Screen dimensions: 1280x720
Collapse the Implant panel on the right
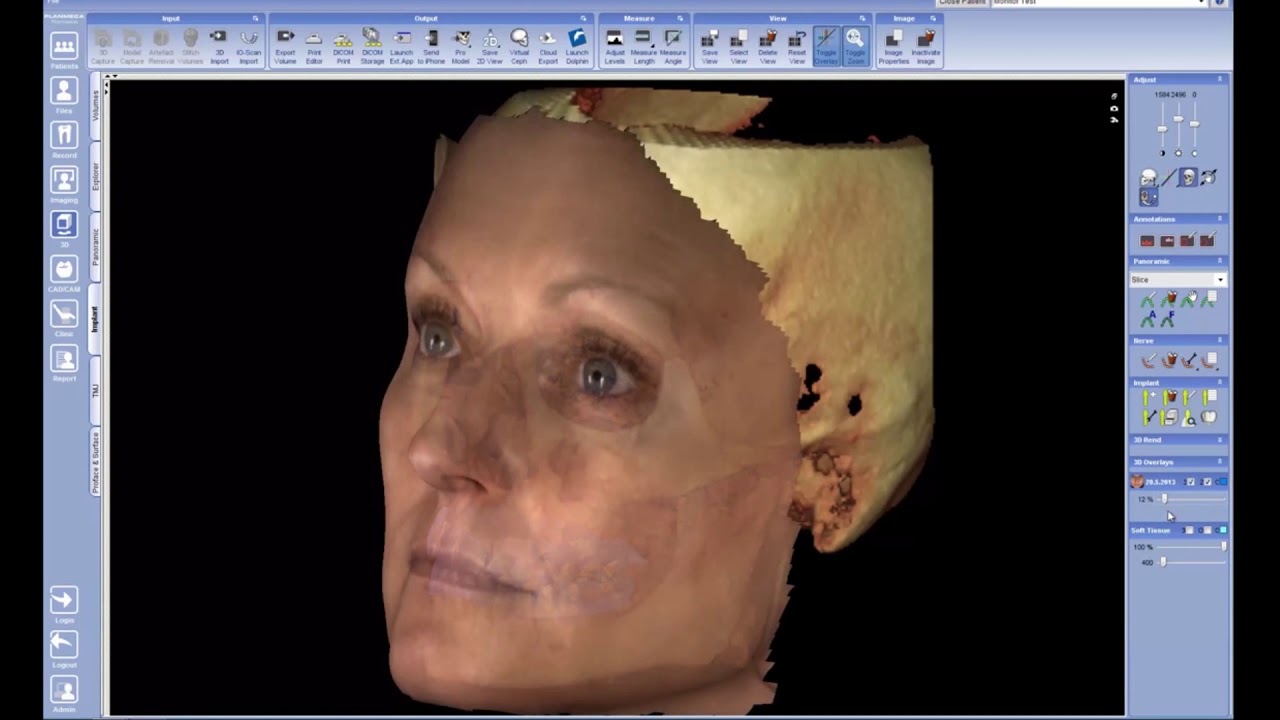1220,382
